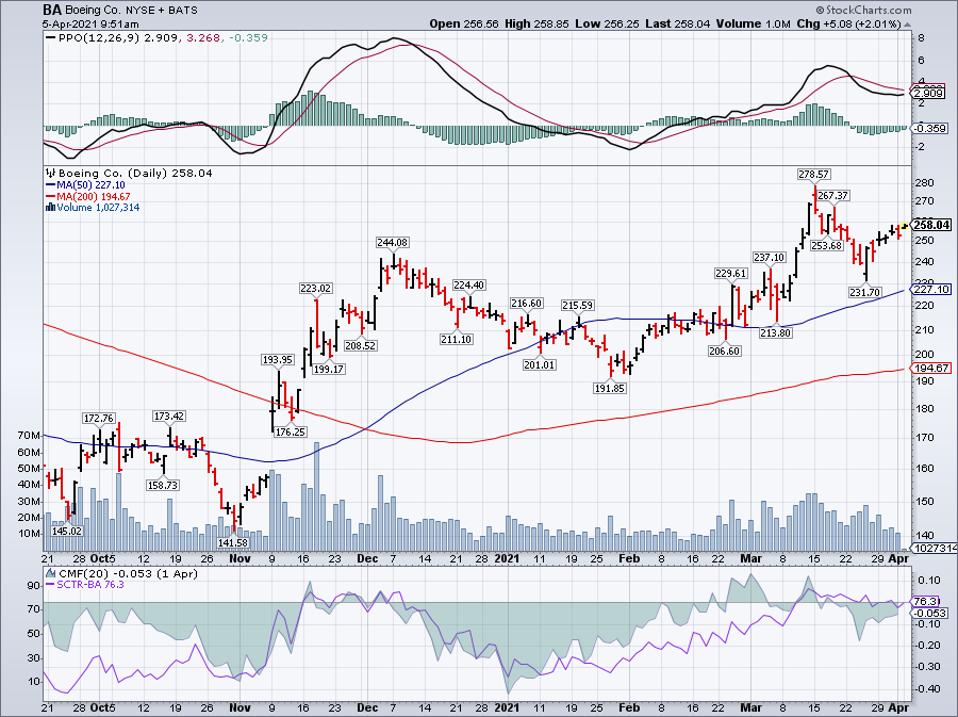Click the MA(200) legend text
Screen dimensions: 958x717
click(x=93, y=197)
